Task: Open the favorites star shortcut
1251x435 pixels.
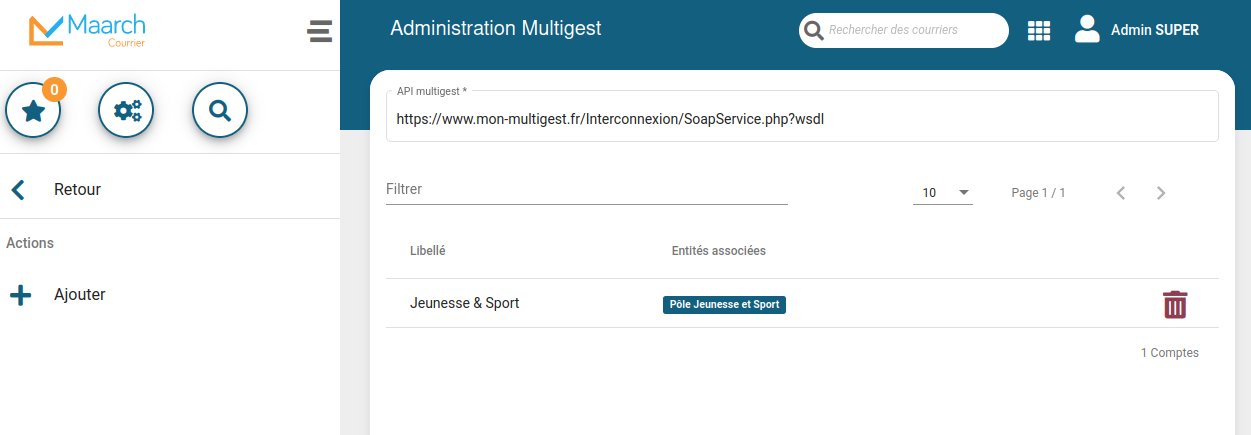Action: [33, 111]
